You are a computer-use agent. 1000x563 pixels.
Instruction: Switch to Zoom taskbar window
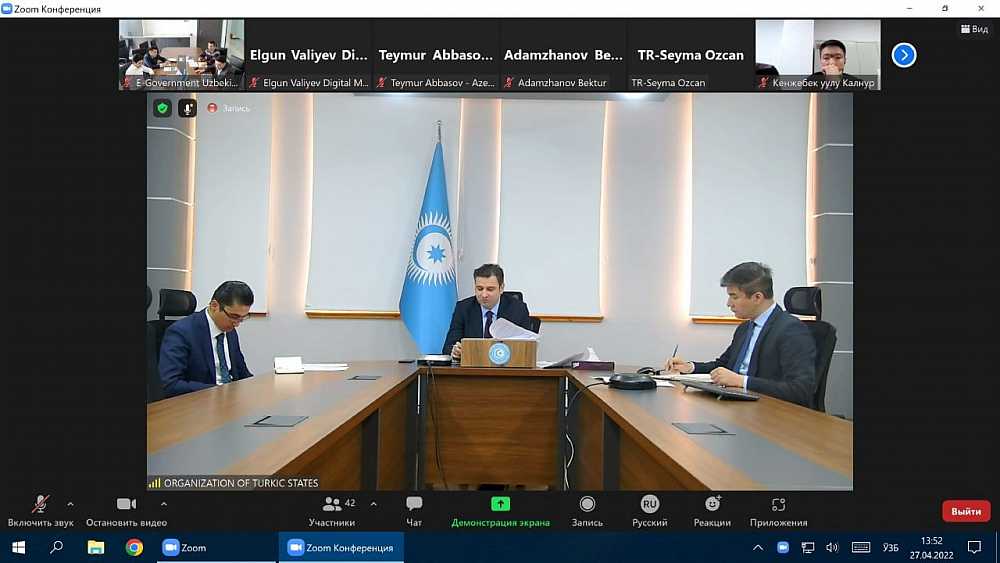tap(184, 548)
